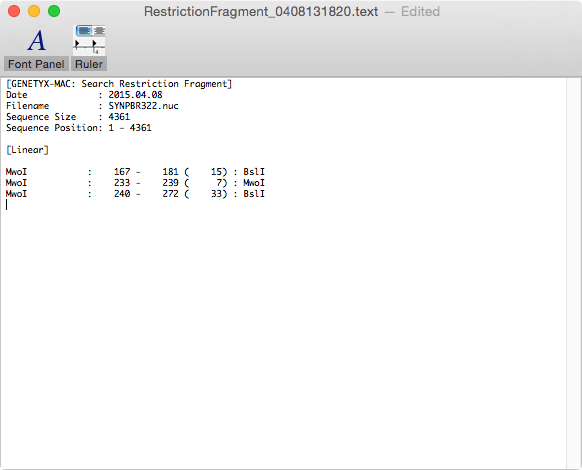Image resolution: width=582 pixels, height=470 pixels.
Task: Click the Font Panel label
Action: [x=36, y=64]
